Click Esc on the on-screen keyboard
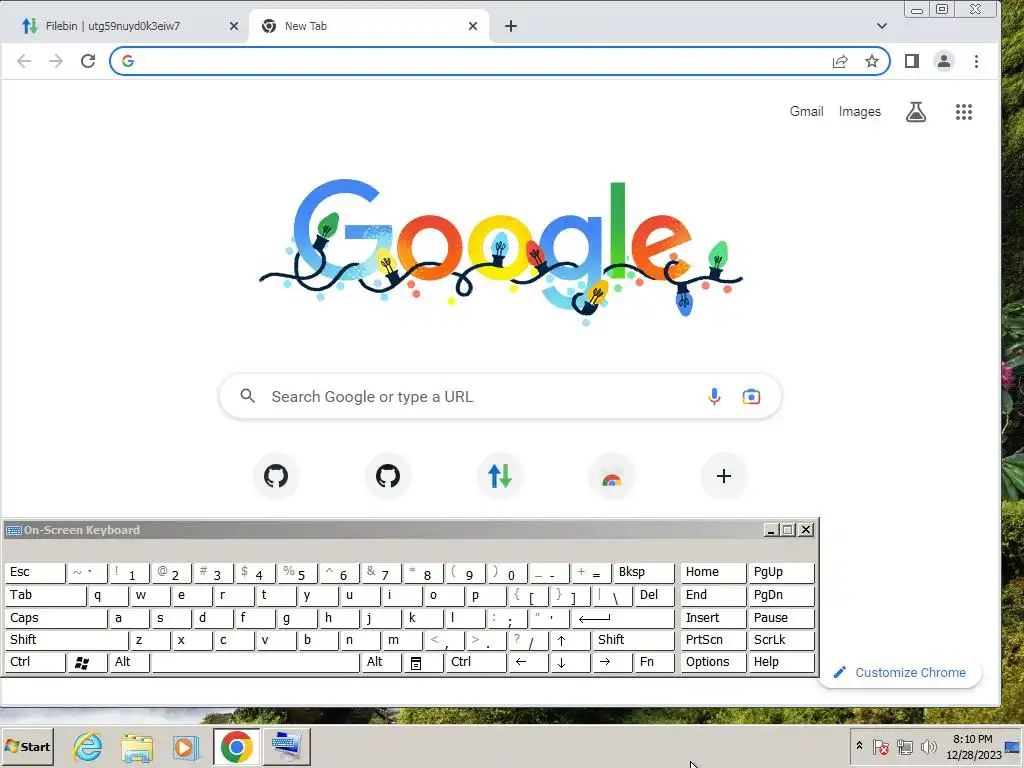The height and width of the screenshot is (768, 1024). [35, 573]
